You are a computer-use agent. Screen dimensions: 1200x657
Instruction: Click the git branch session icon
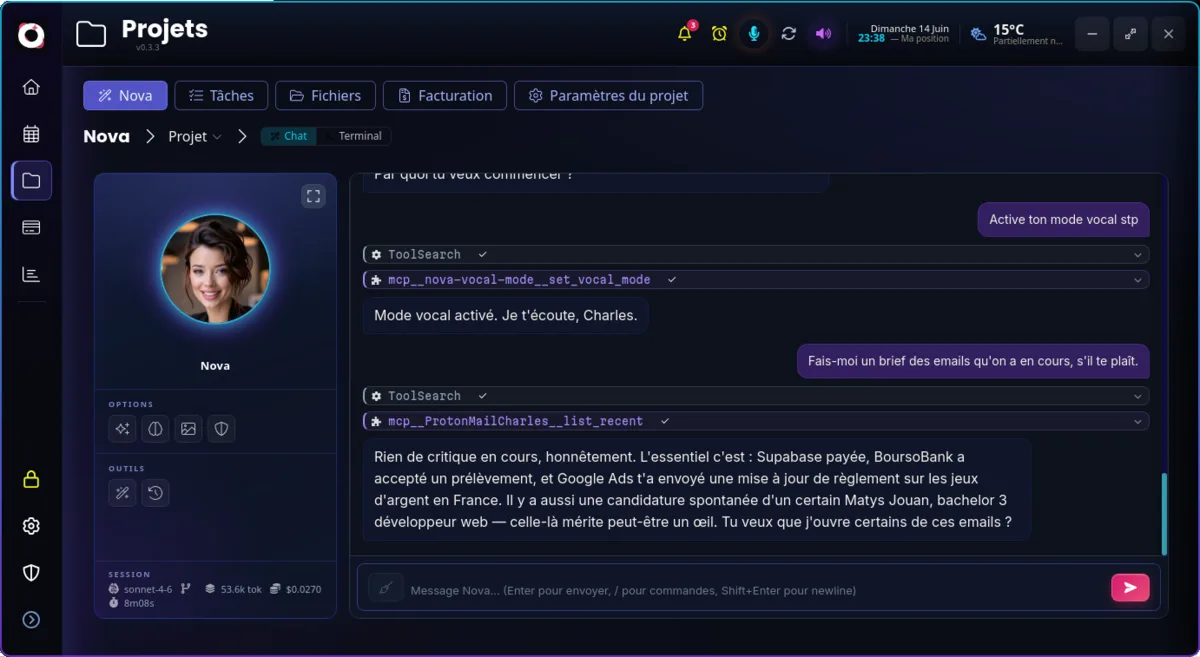[185, 589]
